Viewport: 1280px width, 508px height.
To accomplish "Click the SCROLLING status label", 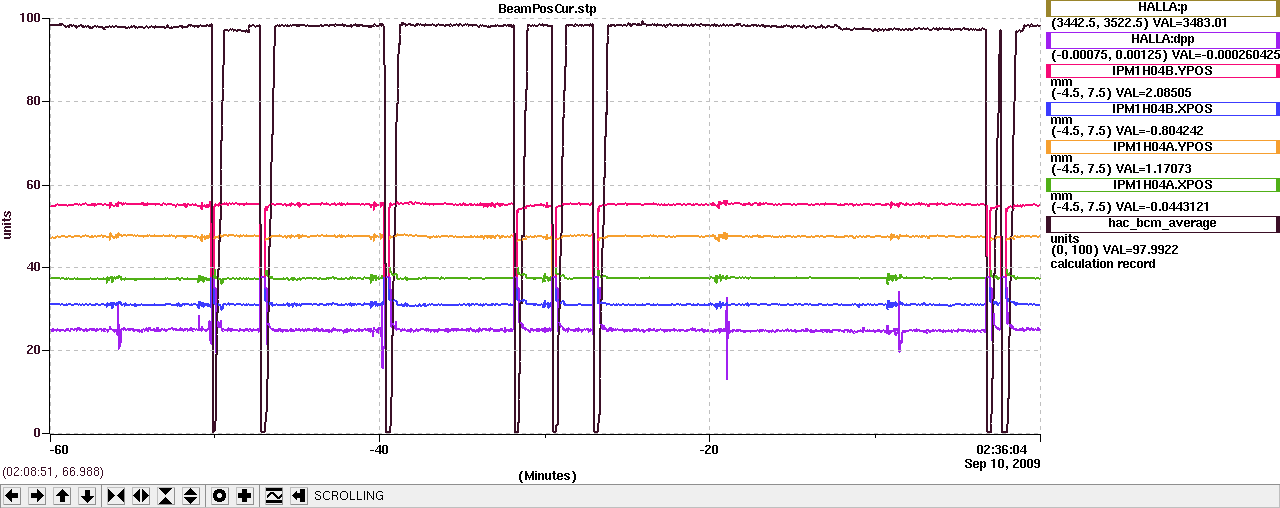I will point(349,496).
